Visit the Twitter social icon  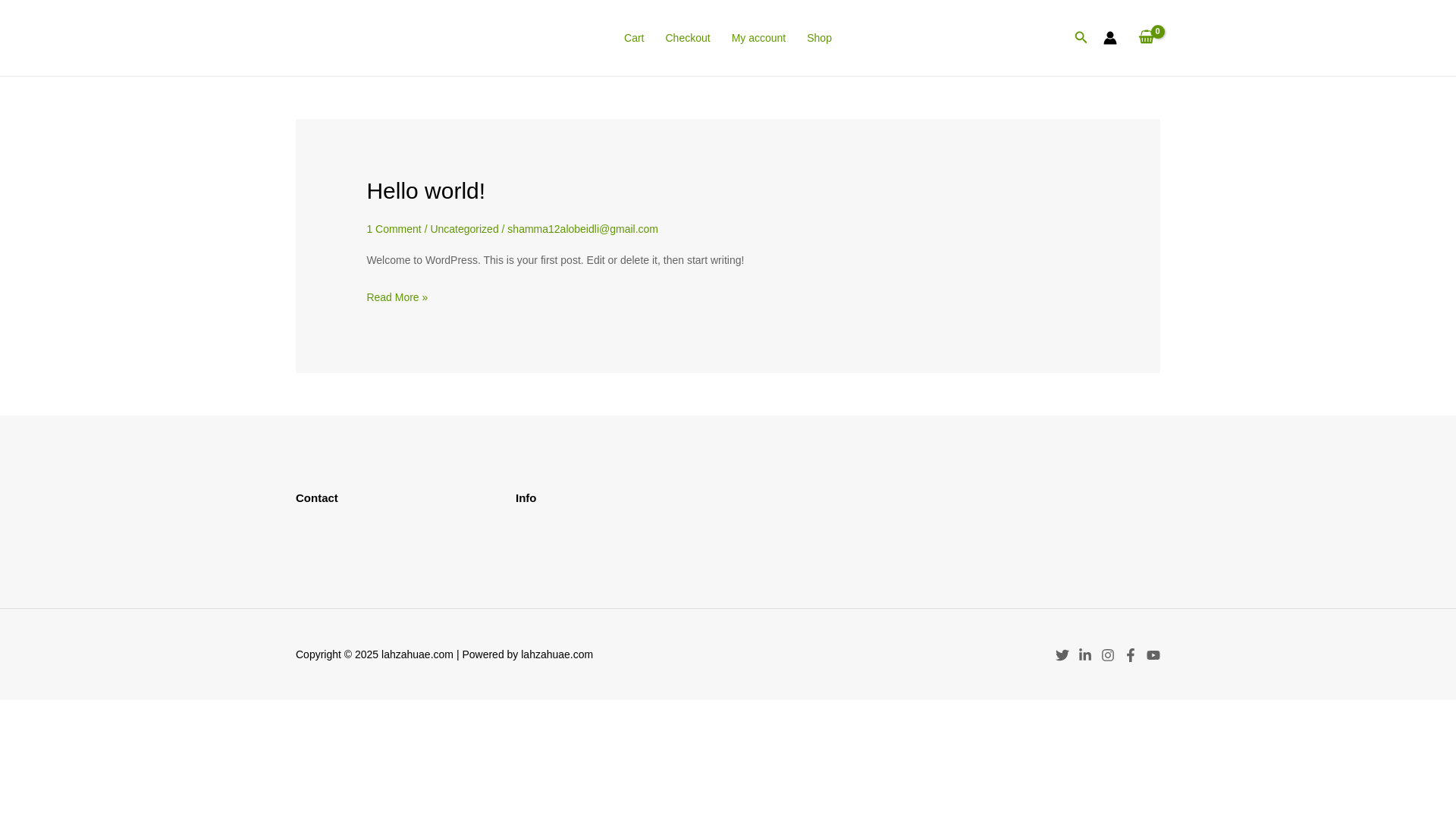coord(1062,655)
